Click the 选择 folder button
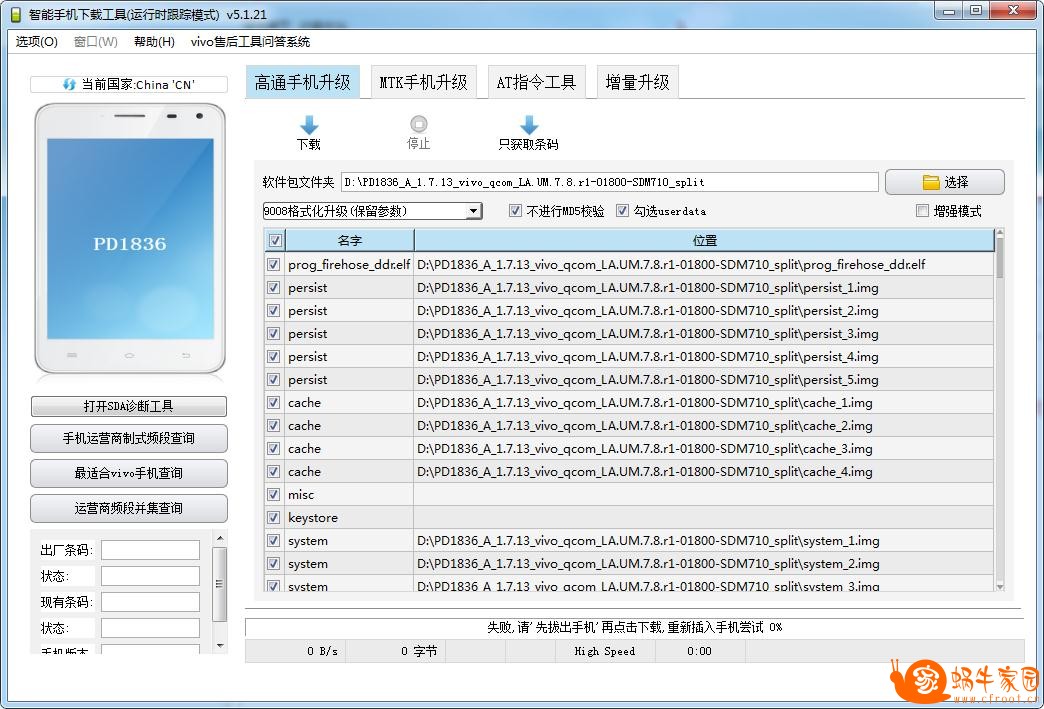The height and width of the screenshot is (709, 1044). coord(945,182)
